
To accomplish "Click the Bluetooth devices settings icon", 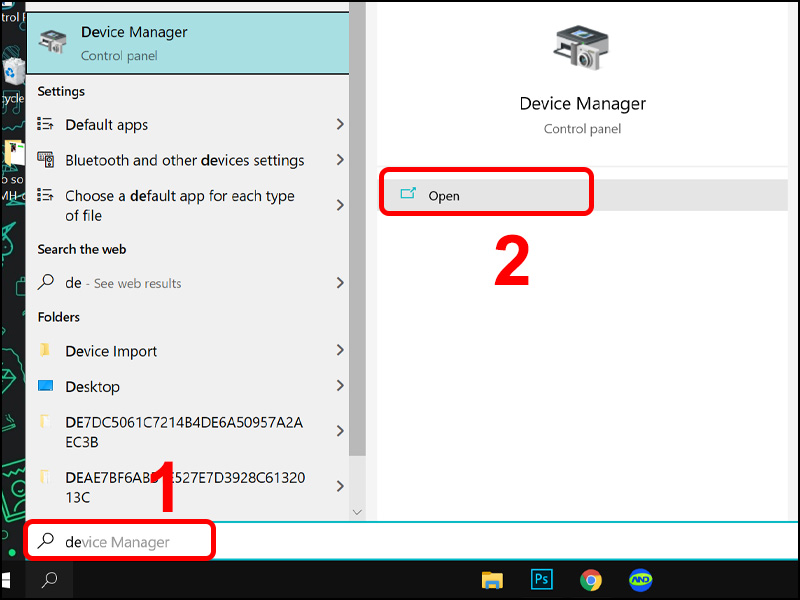I will pyautogui.click(x=44, y=159).
